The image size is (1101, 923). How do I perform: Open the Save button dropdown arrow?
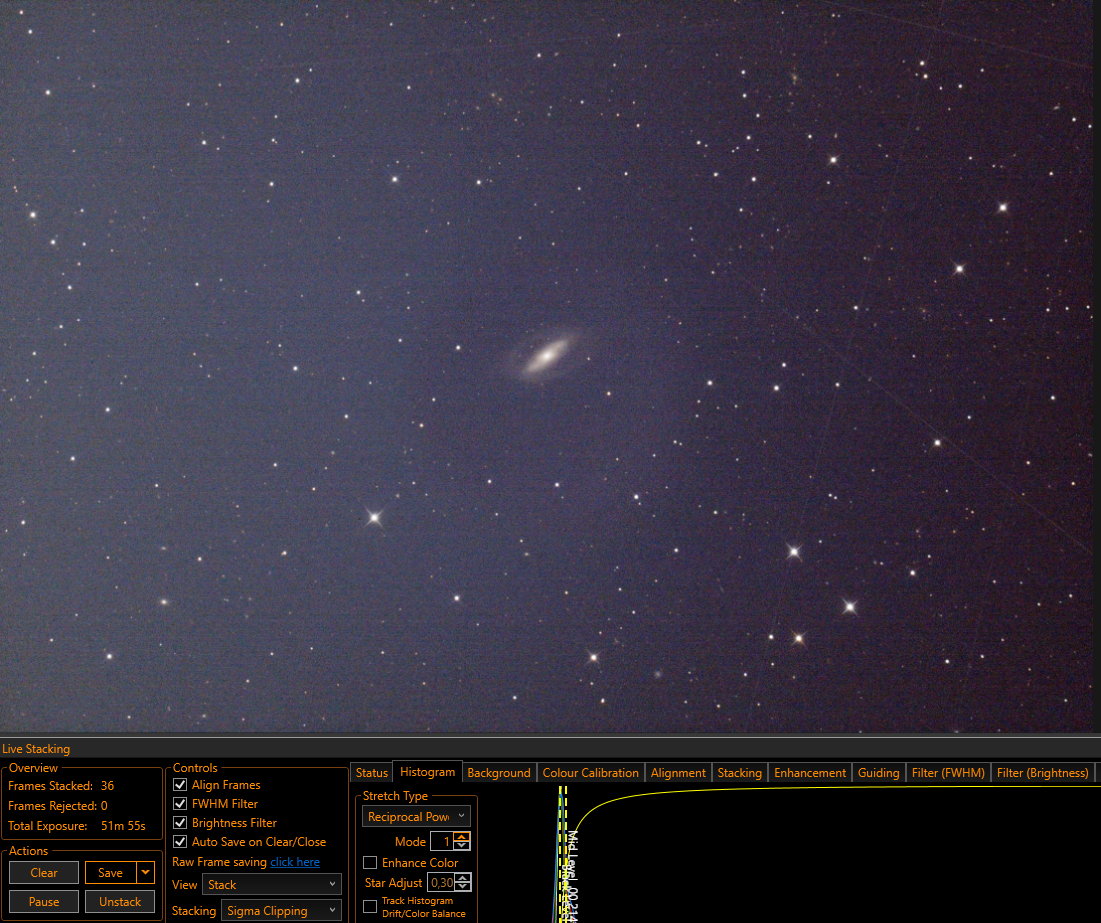pyautogui.click(x=145, y=872)
